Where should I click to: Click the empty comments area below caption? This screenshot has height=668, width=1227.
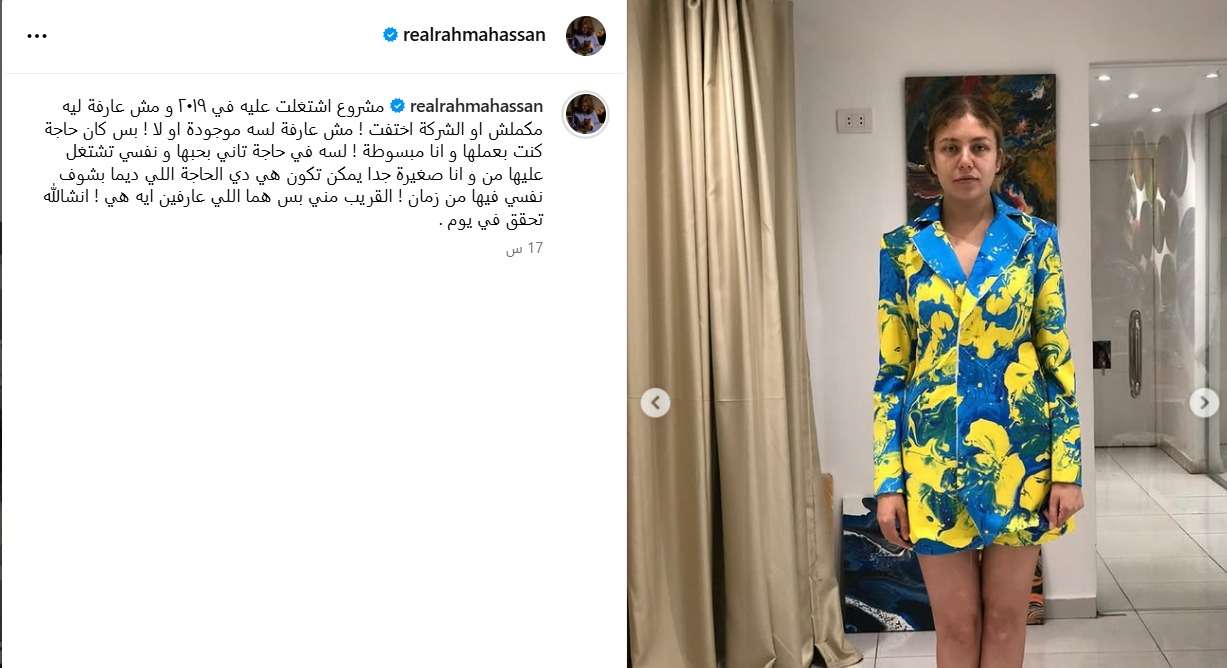pyautogui.click(x=313, y=460)
